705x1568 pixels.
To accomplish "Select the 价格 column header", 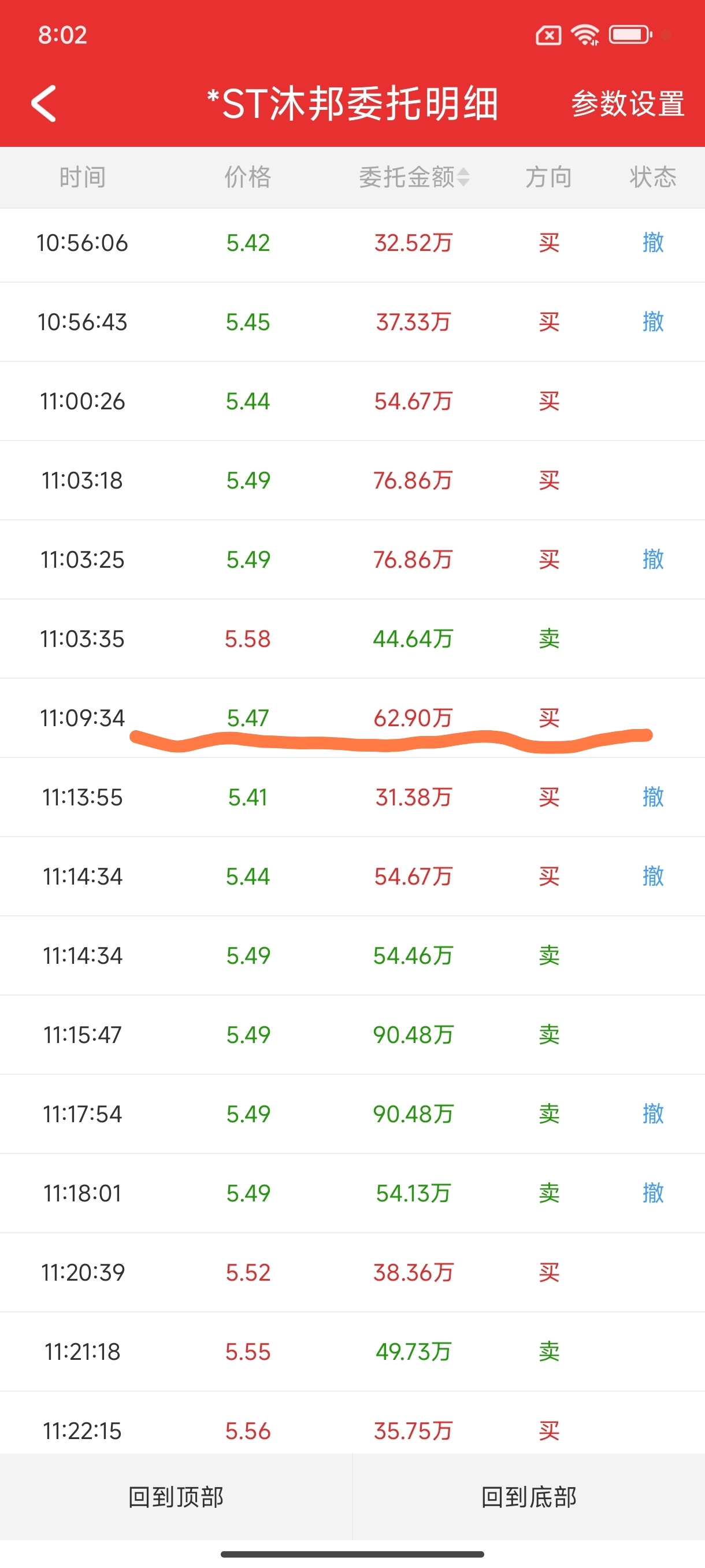I will tap(247, 177).
